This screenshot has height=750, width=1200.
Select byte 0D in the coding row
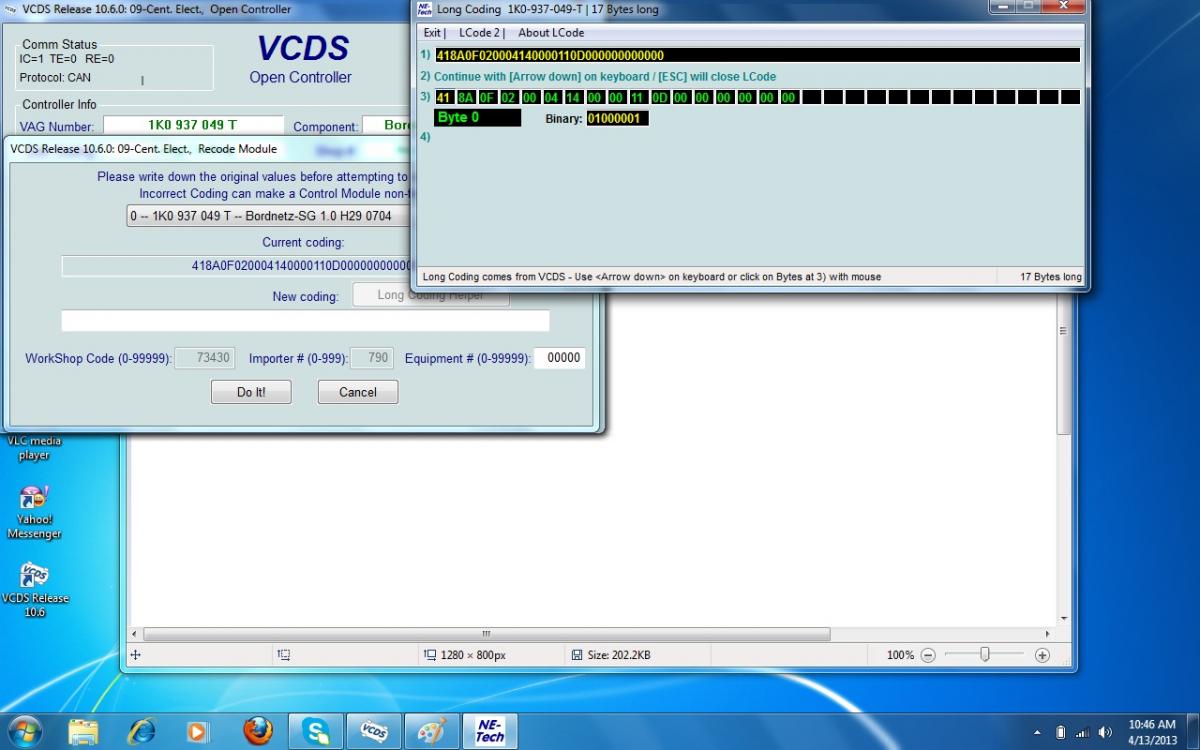(x=659, y=97)
